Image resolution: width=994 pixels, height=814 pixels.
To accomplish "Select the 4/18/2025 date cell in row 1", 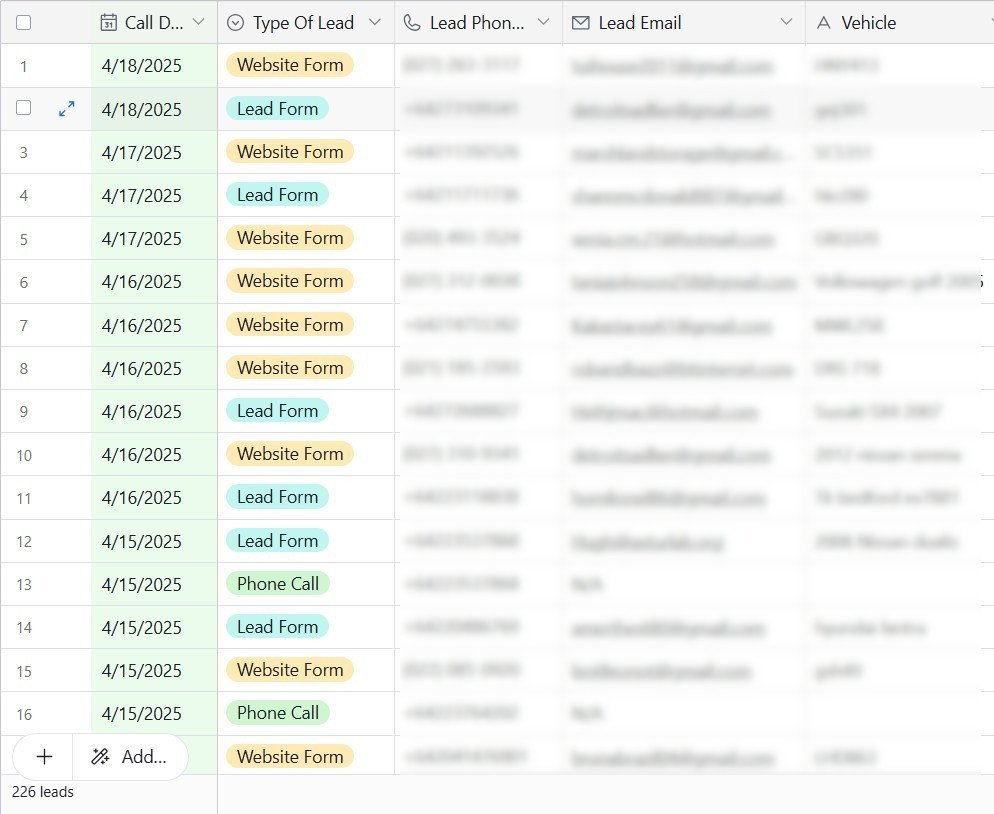I will [142, 66].
